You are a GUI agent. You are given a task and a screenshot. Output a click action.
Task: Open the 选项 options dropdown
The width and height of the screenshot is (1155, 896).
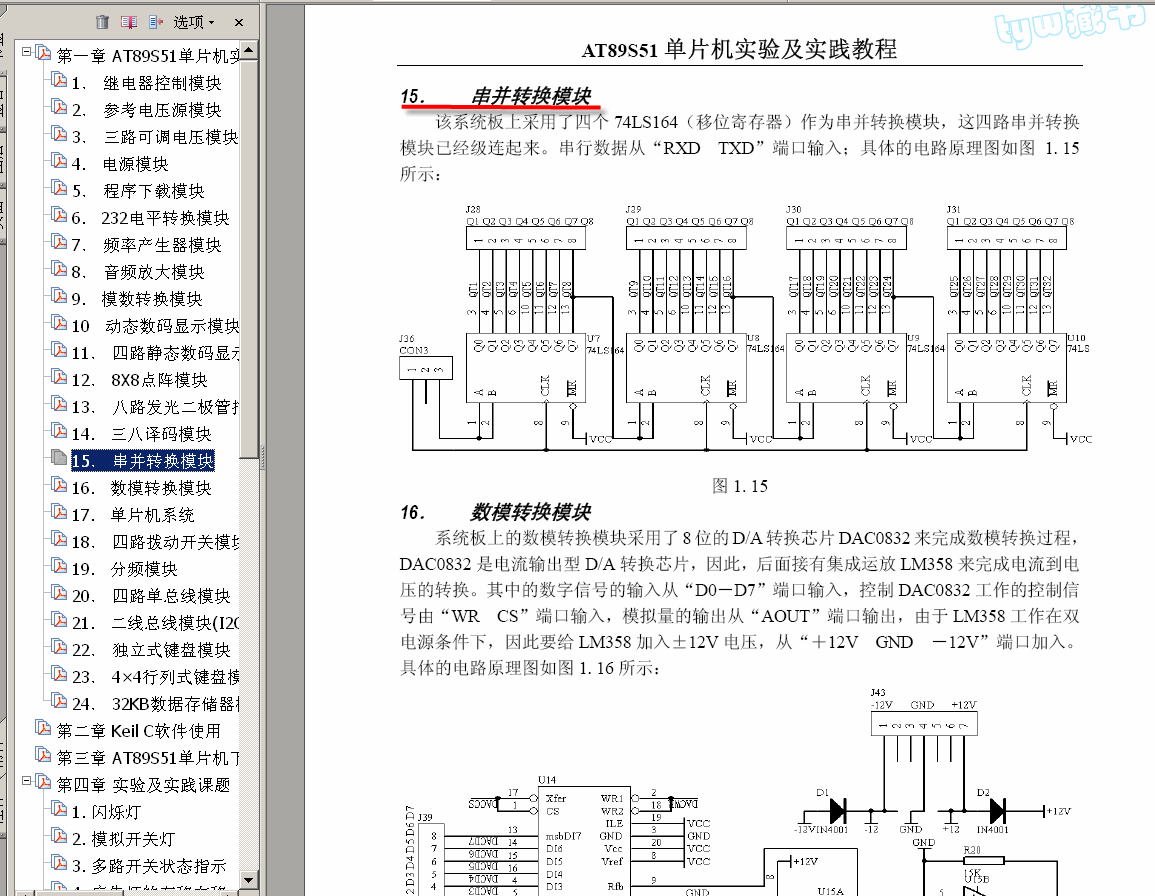click(194, 22)
